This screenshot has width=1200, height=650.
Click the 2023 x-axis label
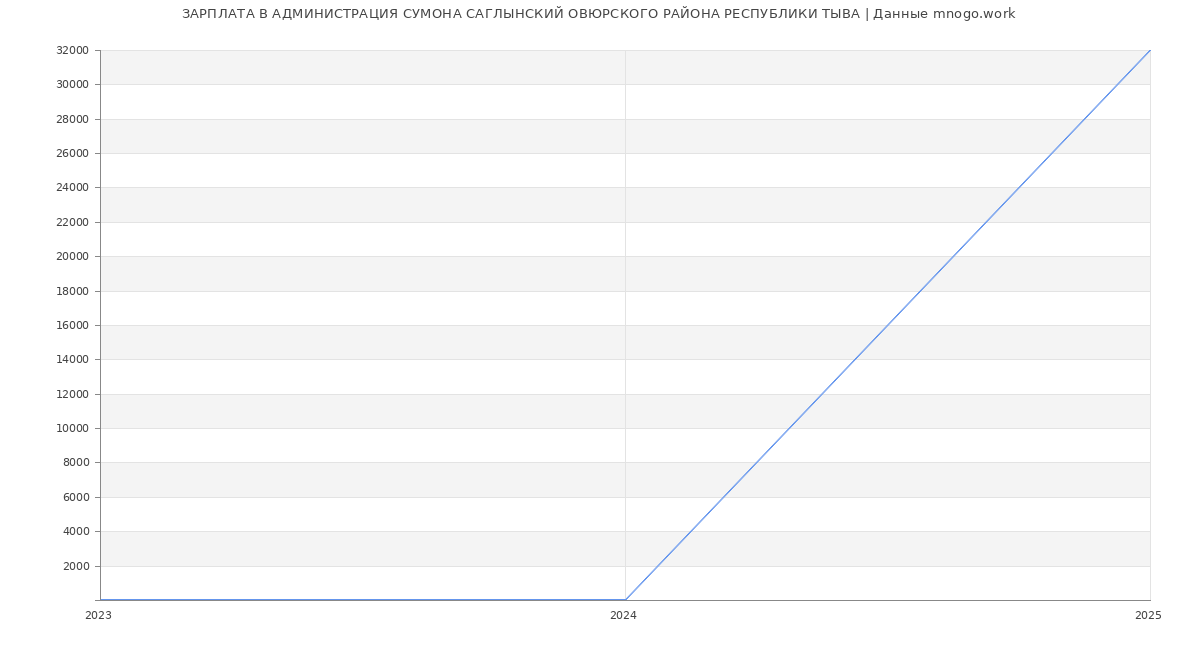pos(98,616)
